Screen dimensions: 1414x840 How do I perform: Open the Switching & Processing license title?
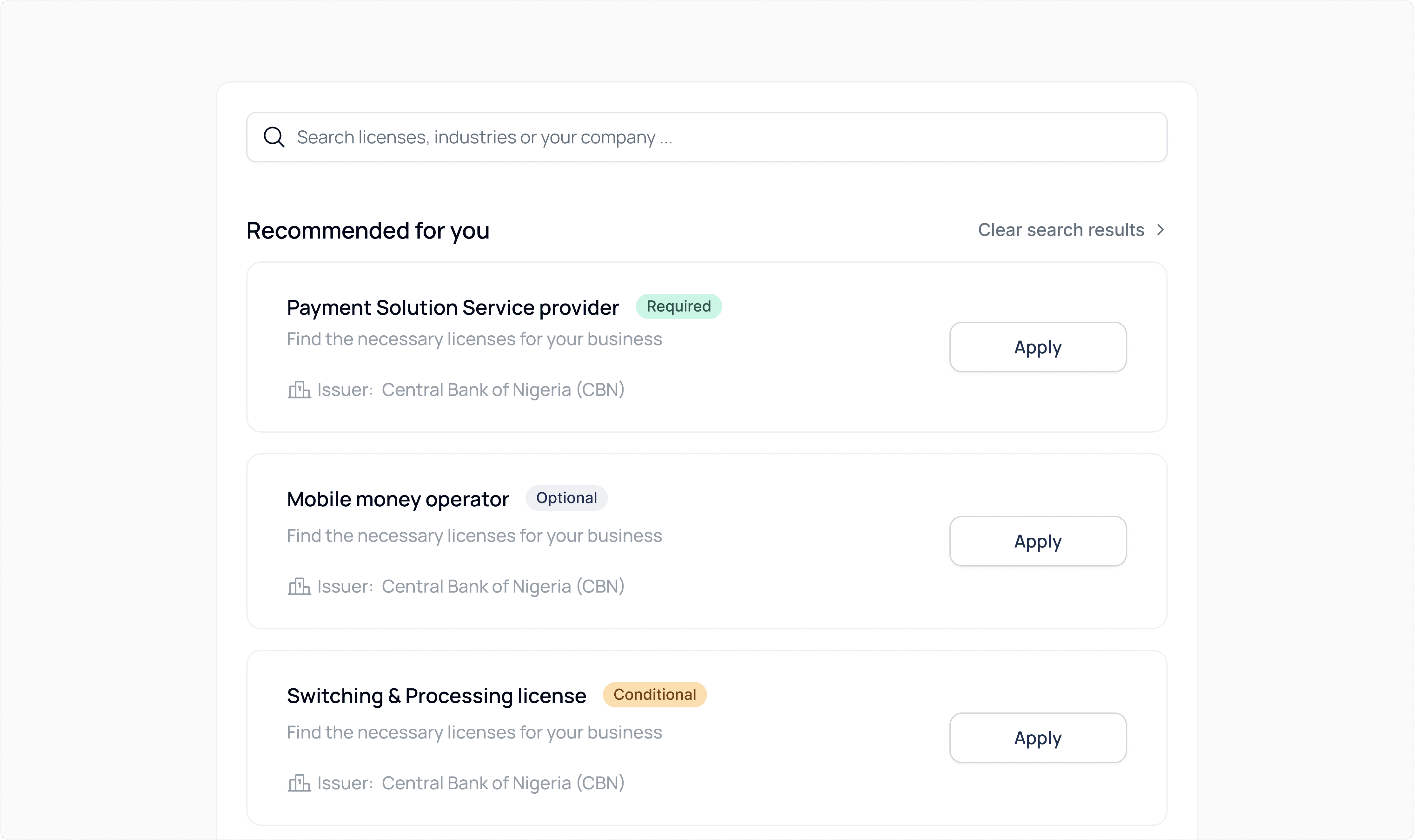pos(436,696)
